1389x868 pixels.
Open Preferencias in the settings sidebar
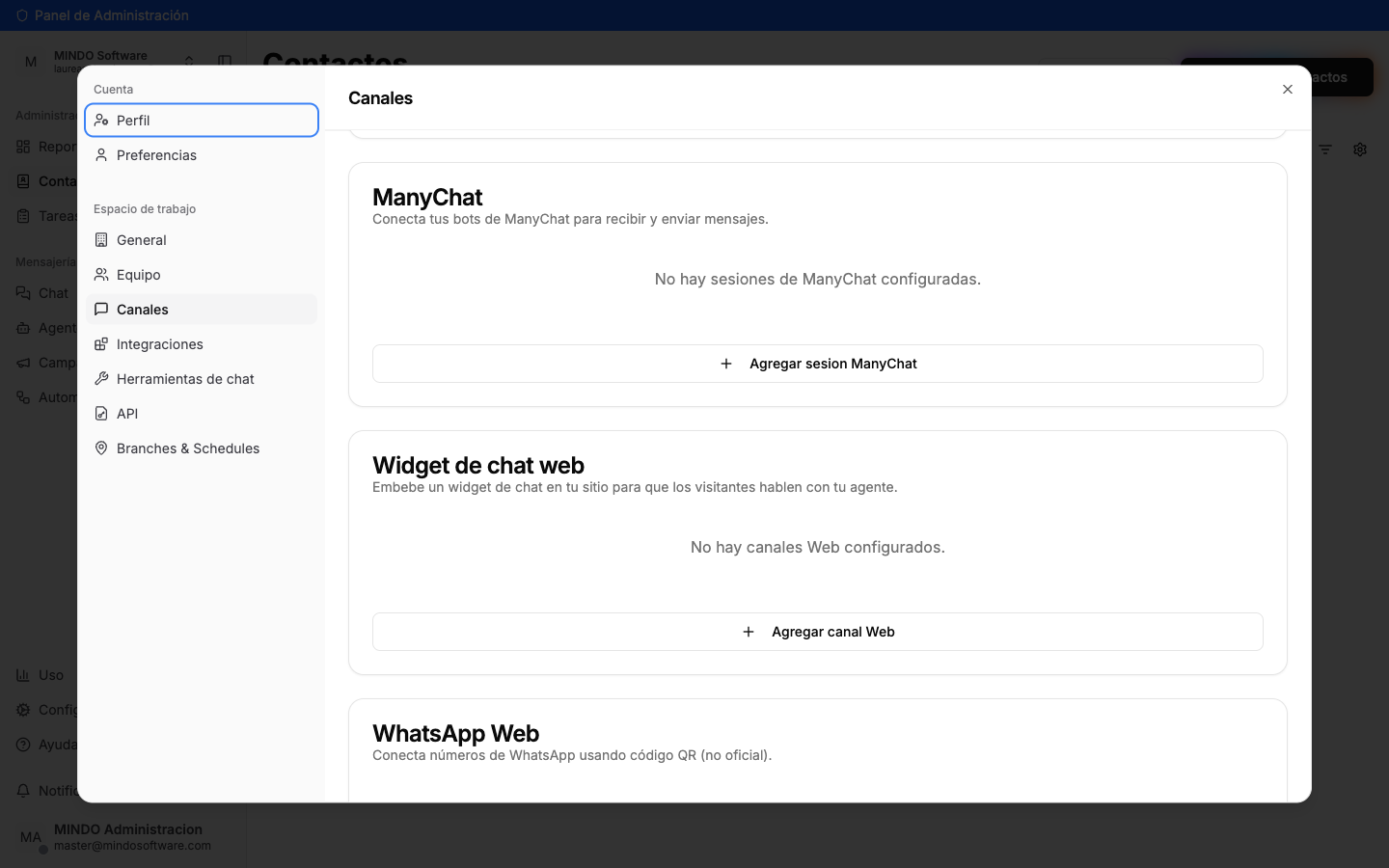pos(202,155)
